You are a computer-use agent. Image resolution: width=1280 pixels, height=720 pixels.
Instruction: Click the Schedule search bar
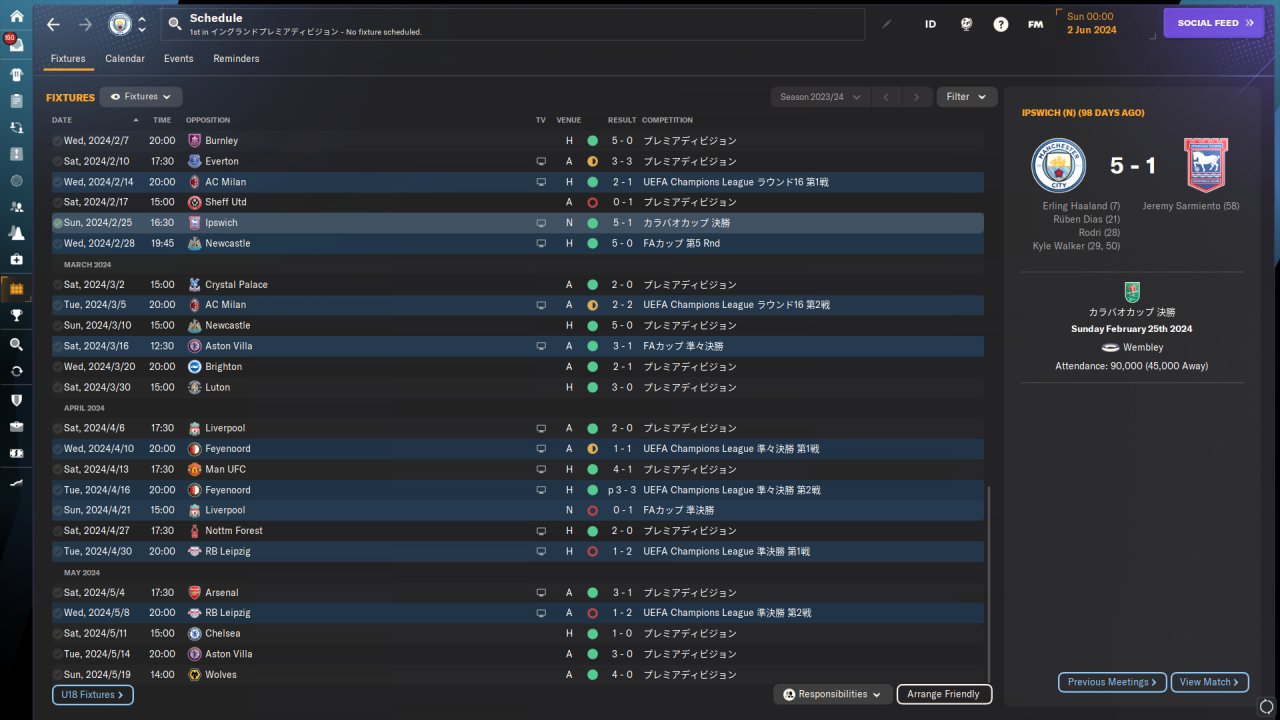[513, 24]
